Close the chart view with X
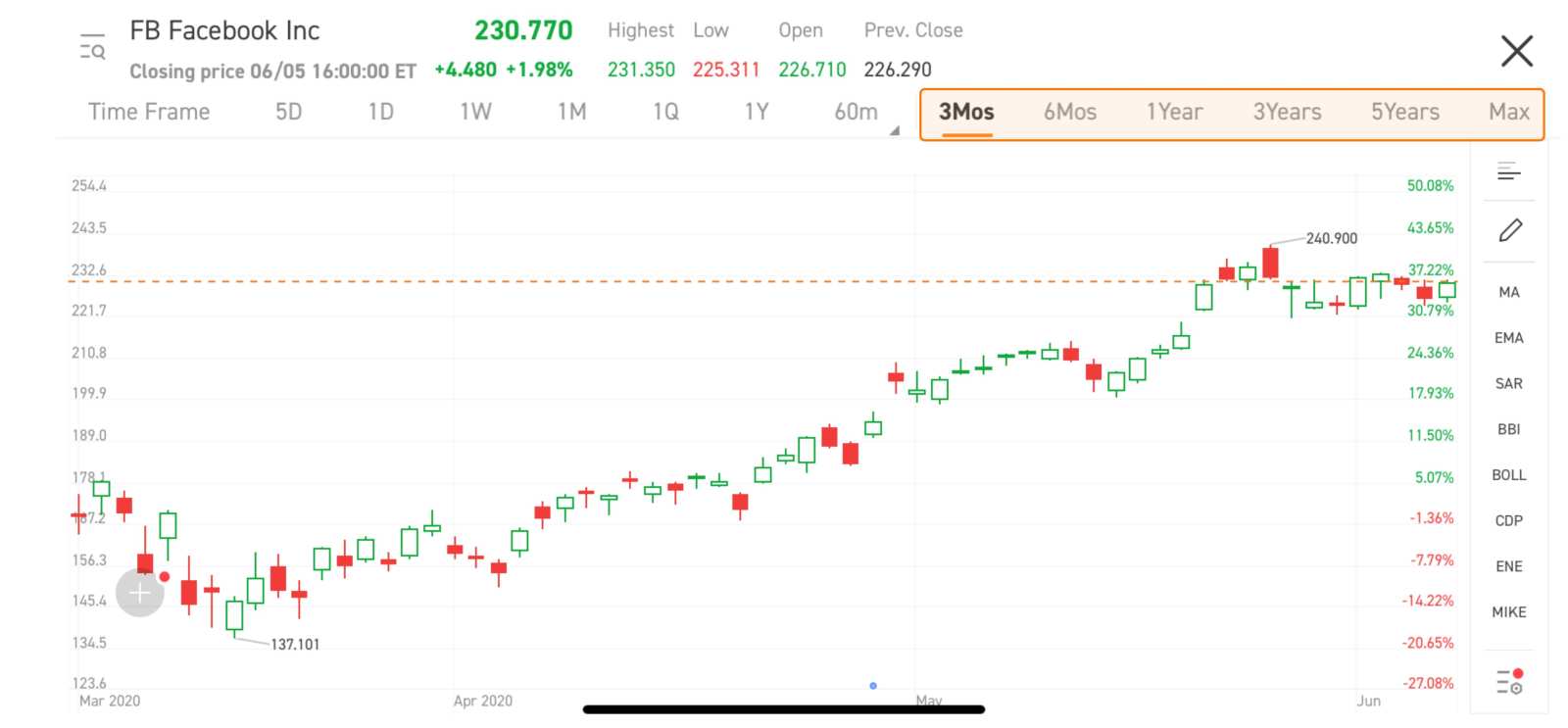 1516,51
